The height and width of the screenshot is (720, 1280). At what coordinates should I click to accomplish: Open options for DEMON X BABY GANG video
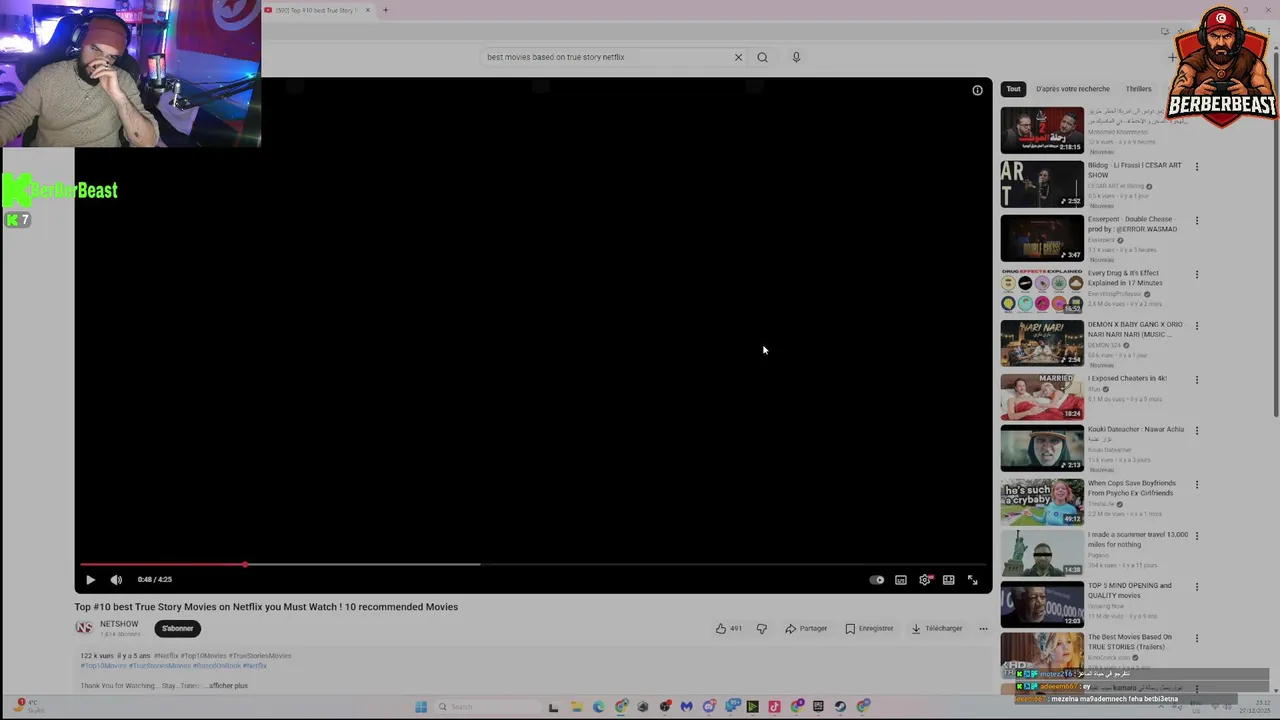(x=1196, y=326)
